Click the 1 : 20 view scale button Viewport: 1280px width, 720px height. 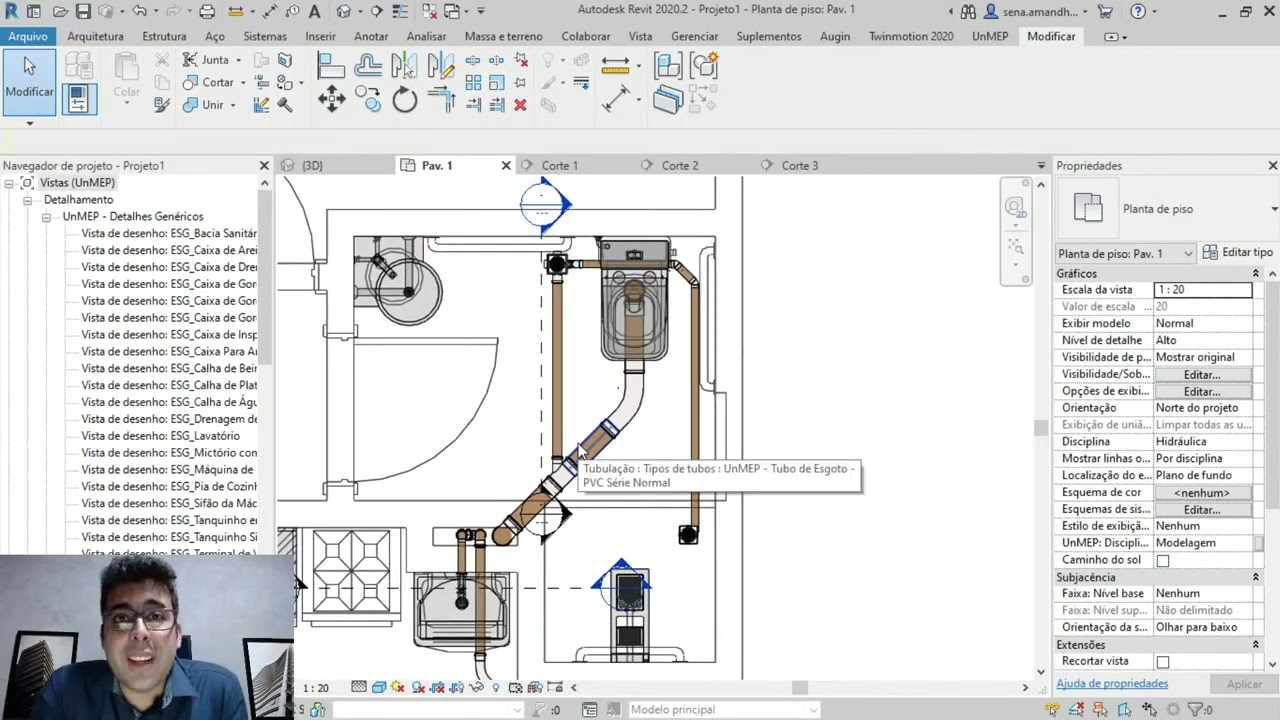point(316,688)
